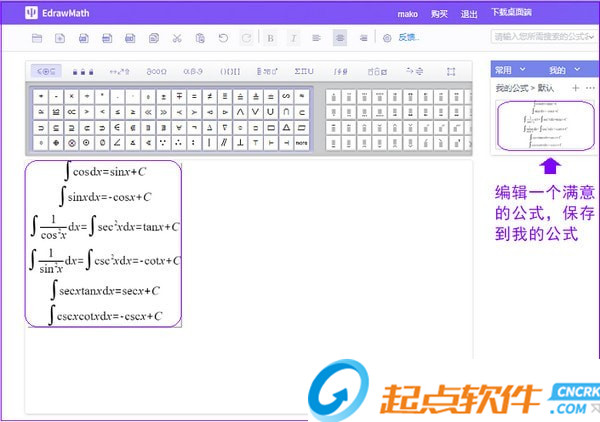This screenshot has width=600, height=422.
Task: Create a new document with the plus-page icon
Action: tap(60, 38)
